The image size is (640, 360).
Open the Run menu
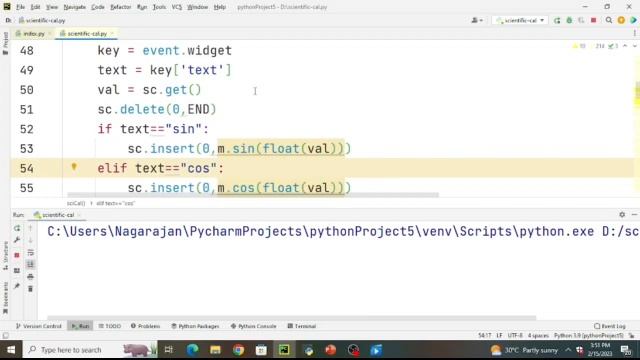142,7
